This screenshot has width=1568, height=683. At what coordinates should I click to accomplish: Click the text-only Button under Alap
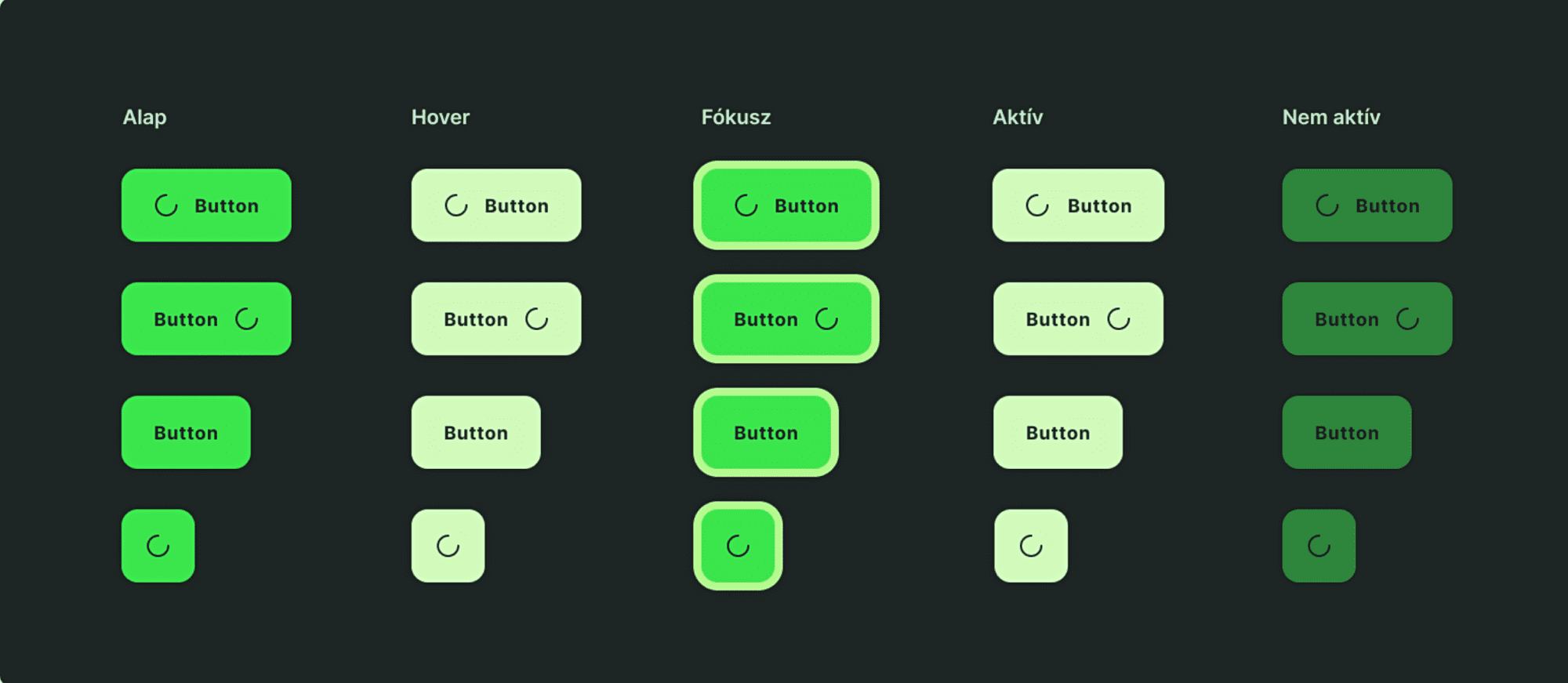coord(186,432)
